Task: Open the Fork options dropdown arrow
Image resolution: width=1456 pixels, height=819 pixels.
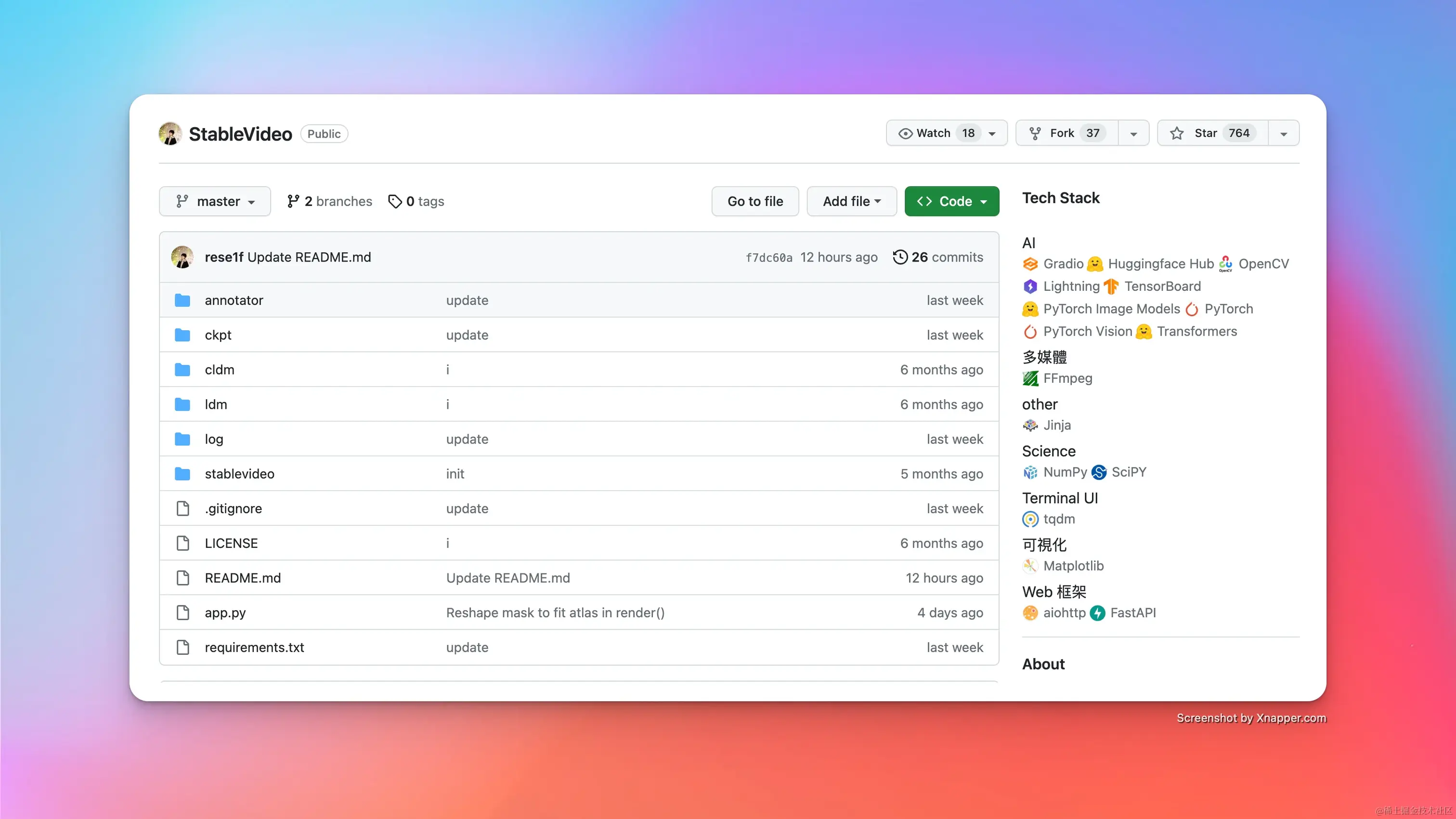Action: click(x=1133, y=133)
